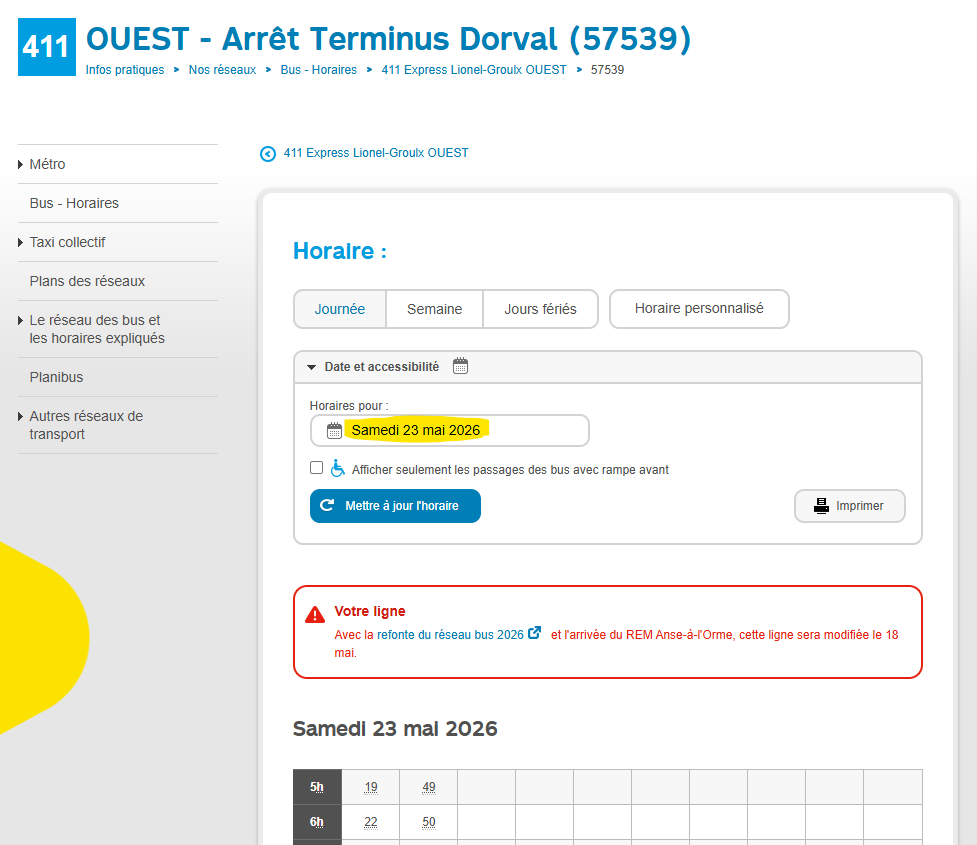The image size is (977, 845).
Task: Click external link icon after refonte link
Action: pyautogui.click(x=535, y=633)
